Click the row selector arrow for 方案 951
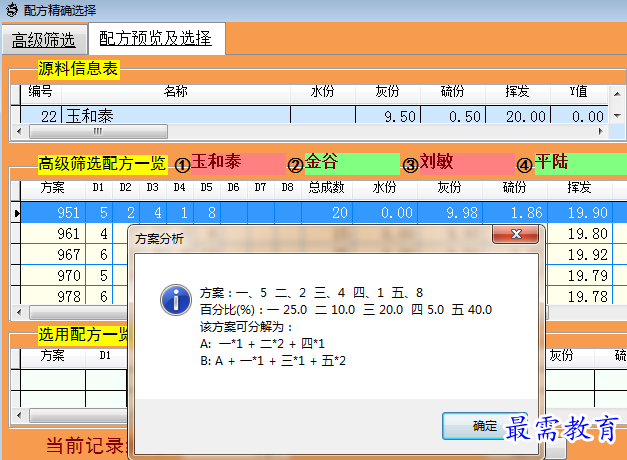Image resolution: width=627 pixels, height=460 pixels. tap(16, 213)
